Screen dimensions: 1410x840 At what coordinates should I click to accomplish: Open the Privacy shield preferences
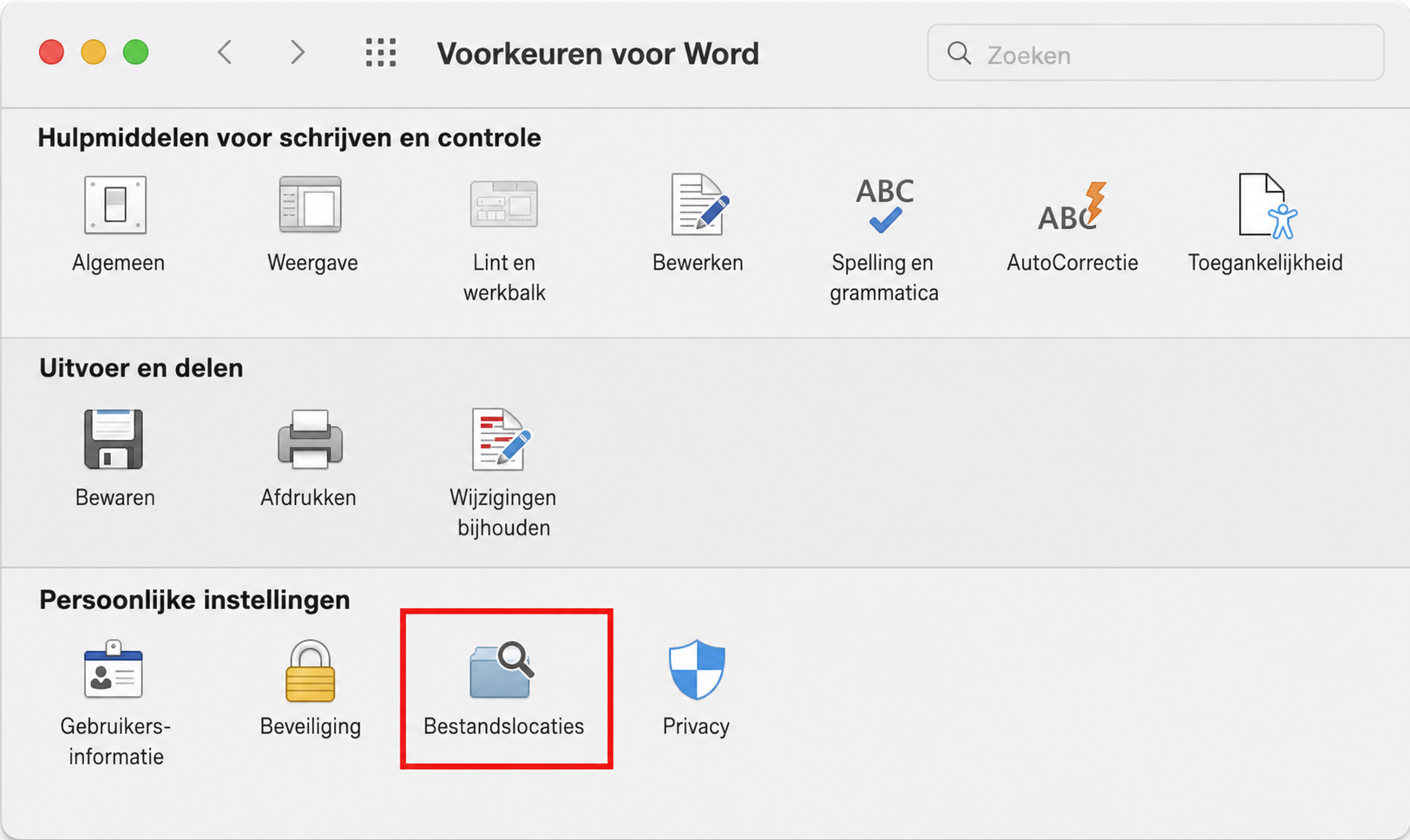pyautogui.click(x=697, y=670)
